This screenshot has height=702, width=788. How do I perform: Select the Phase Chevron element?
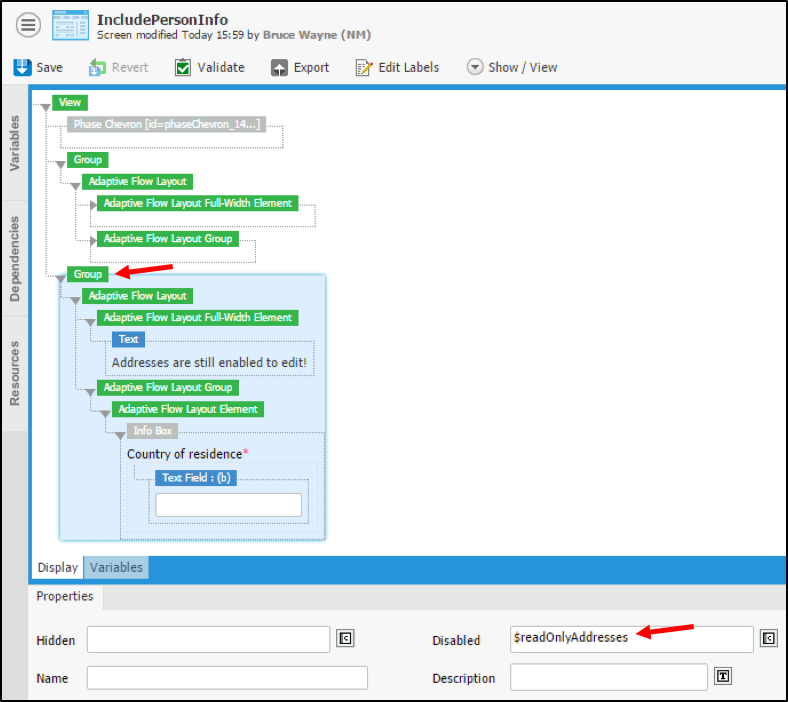click(x=166, y=124)
